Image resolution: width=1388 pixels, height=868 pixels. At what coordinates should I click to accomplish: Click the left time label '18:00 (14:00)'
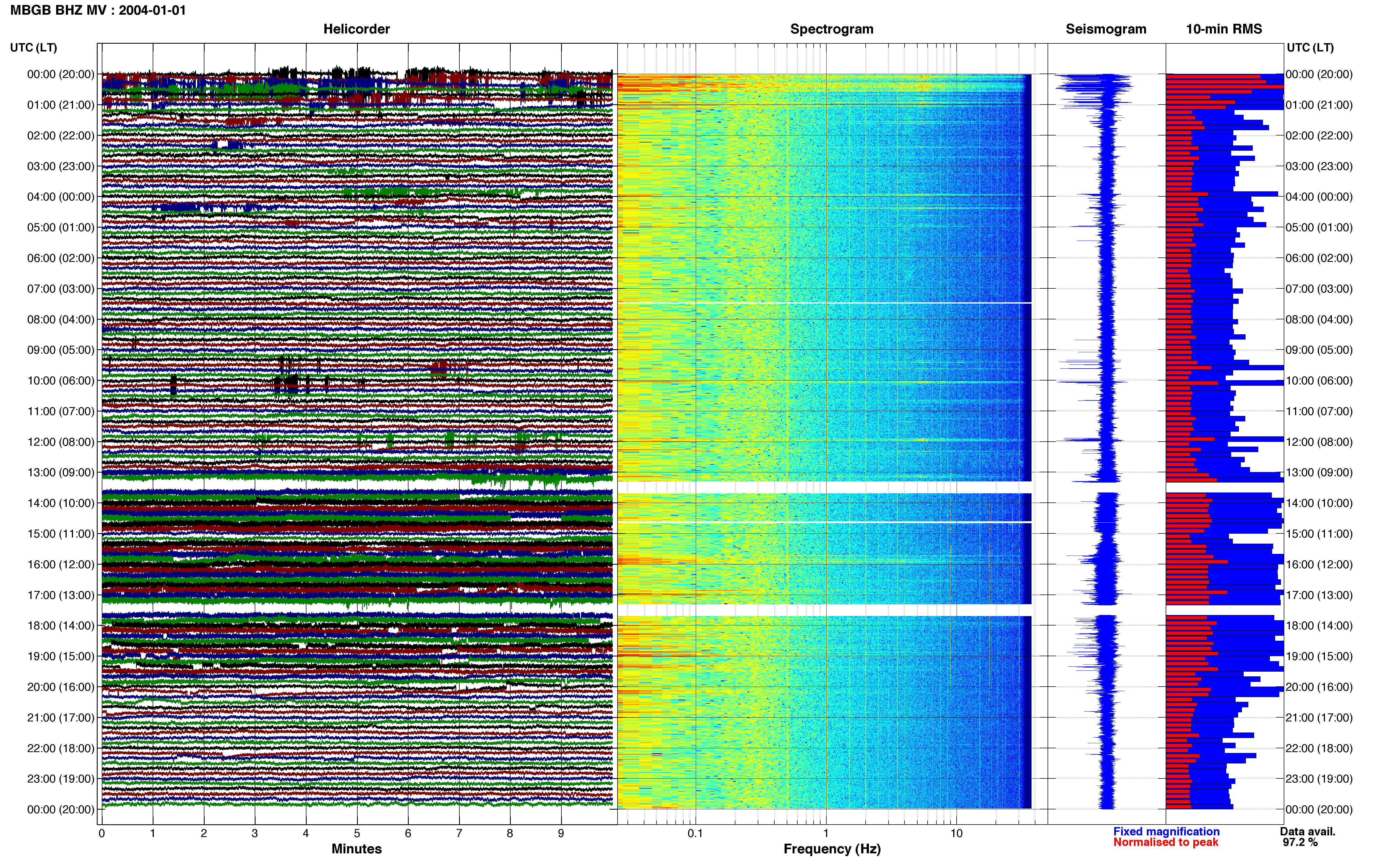61,626
